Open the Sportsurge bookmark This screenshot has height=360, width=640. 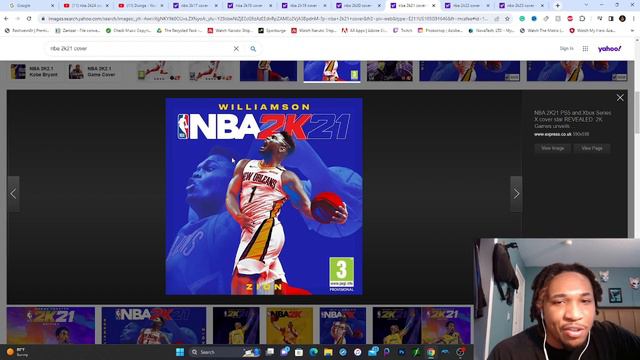(273, 31)
